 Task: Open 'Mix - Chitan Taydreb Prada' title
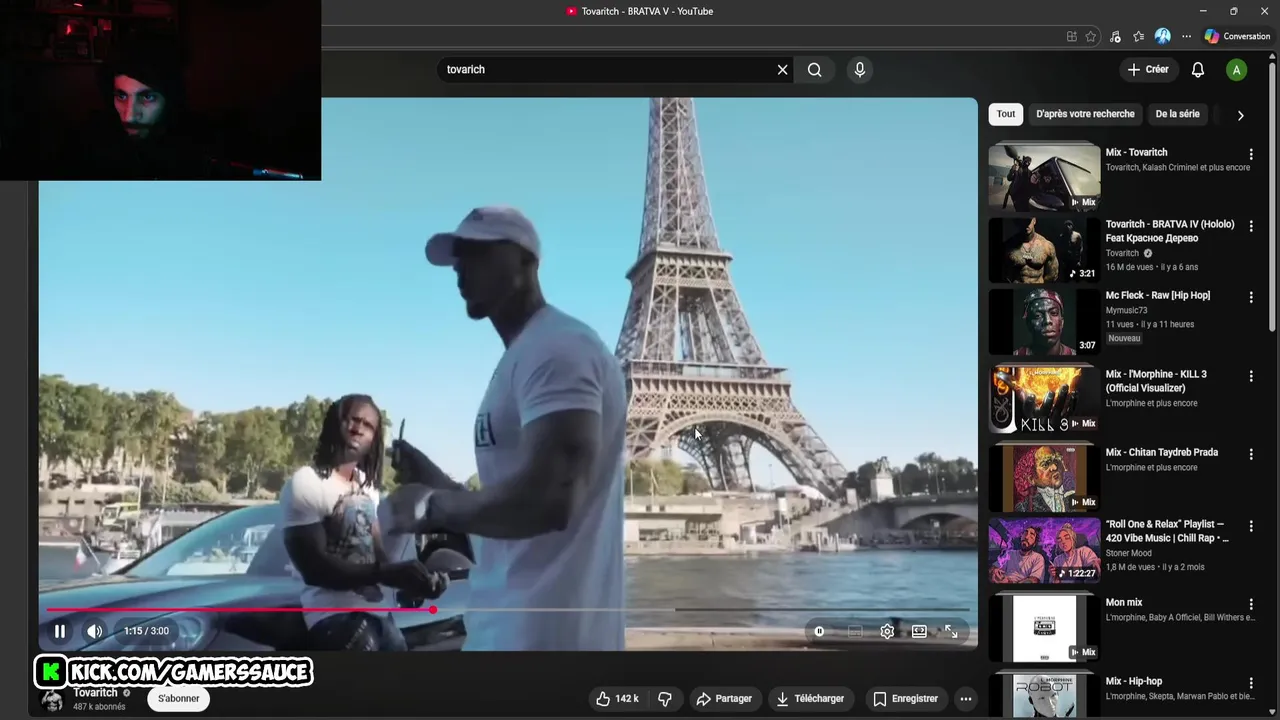pos(1162,452)
